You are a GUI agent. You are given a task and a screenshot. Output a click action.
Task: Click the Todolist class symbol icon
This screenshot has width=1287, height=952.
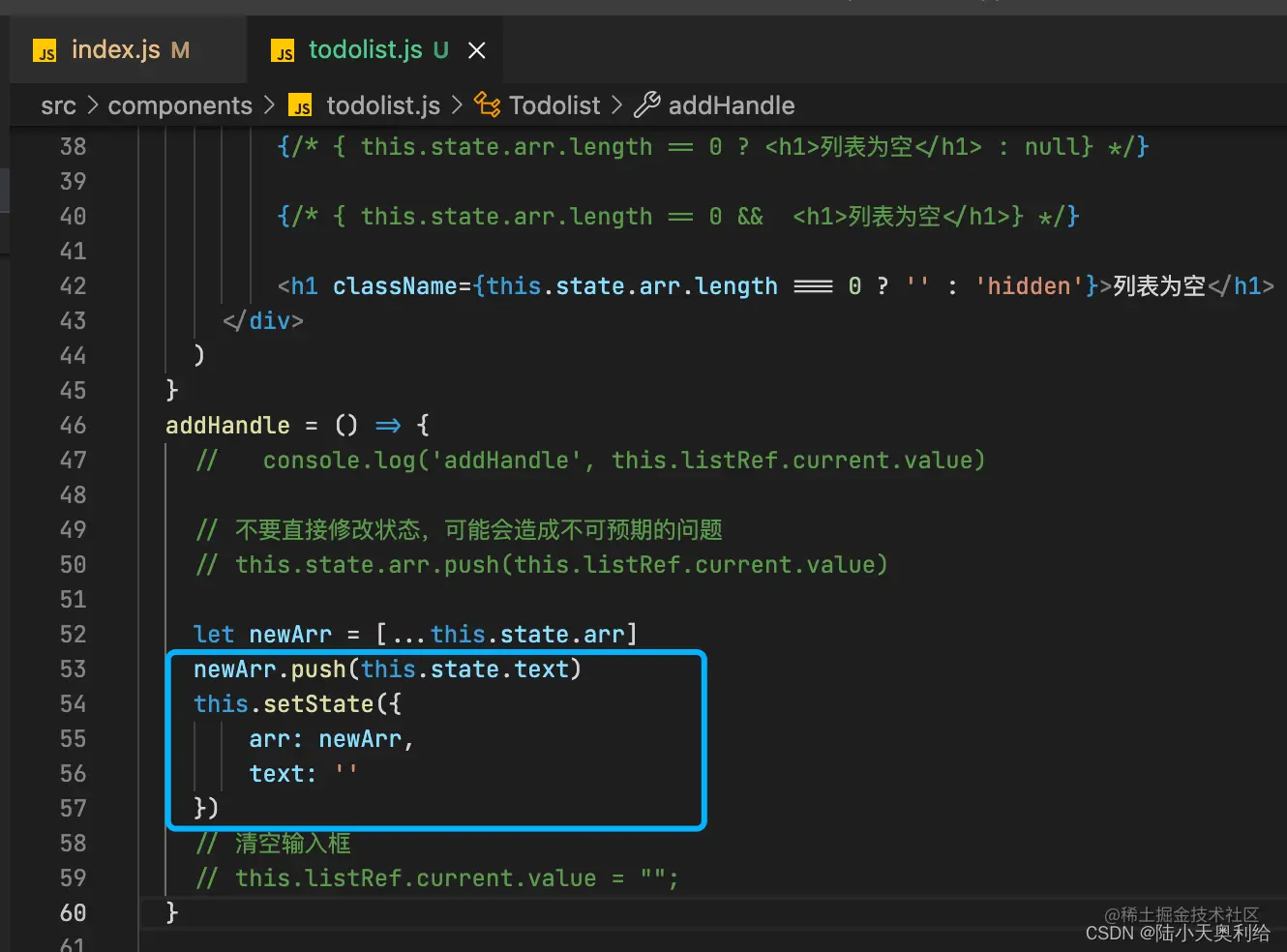487,104
